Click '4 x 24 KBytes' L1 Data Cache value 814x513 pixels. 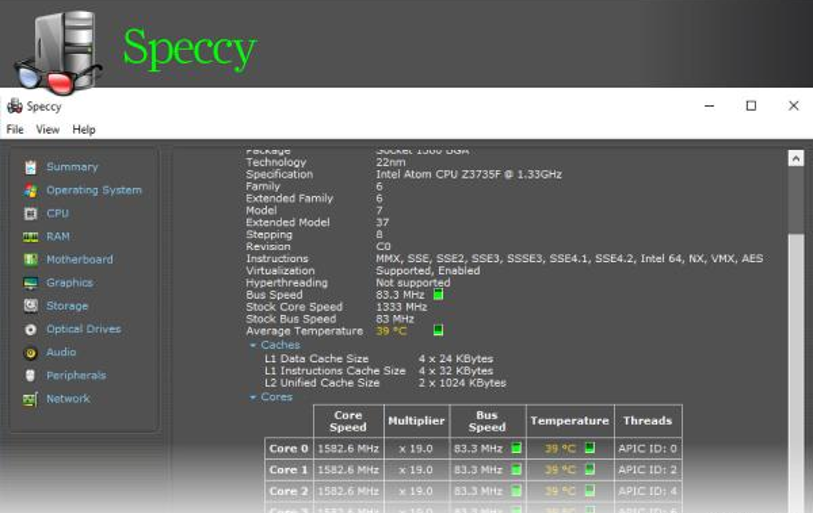tap(456, 359)
